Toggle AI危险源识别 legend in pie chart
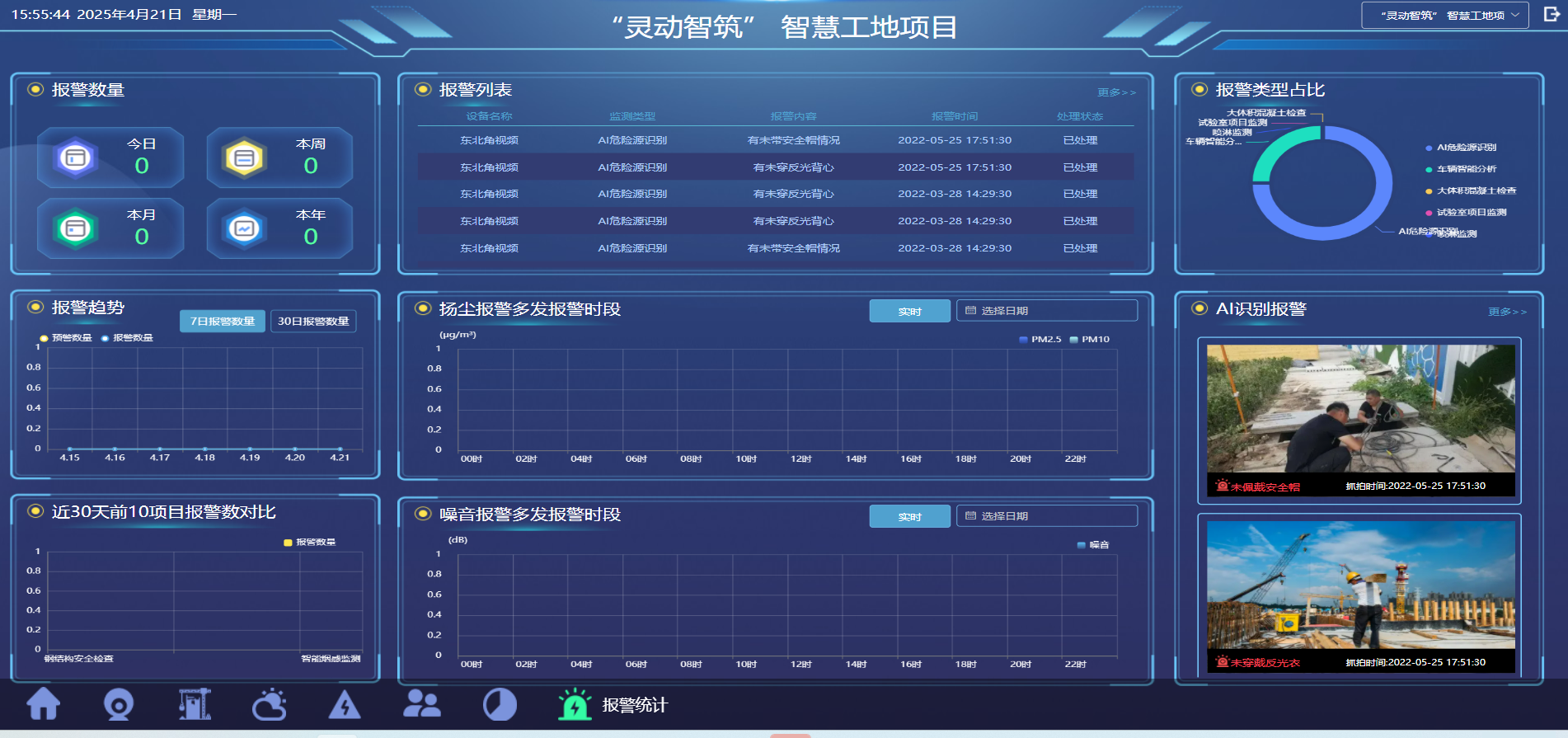The height and width of the screenshot is (738, 1568). coord(1465,148)
